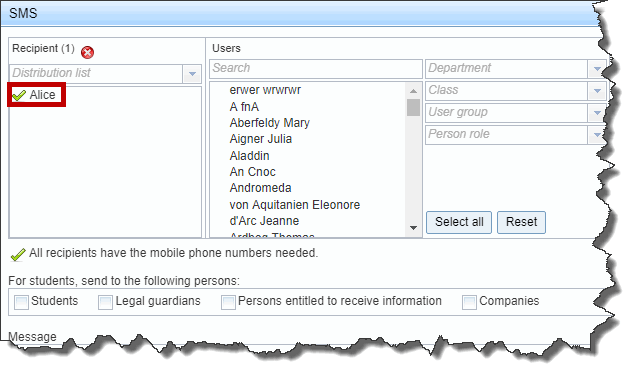Screen dimensions: 637x380
Task: Enable the Students checkbox
Action: [21, 302]
